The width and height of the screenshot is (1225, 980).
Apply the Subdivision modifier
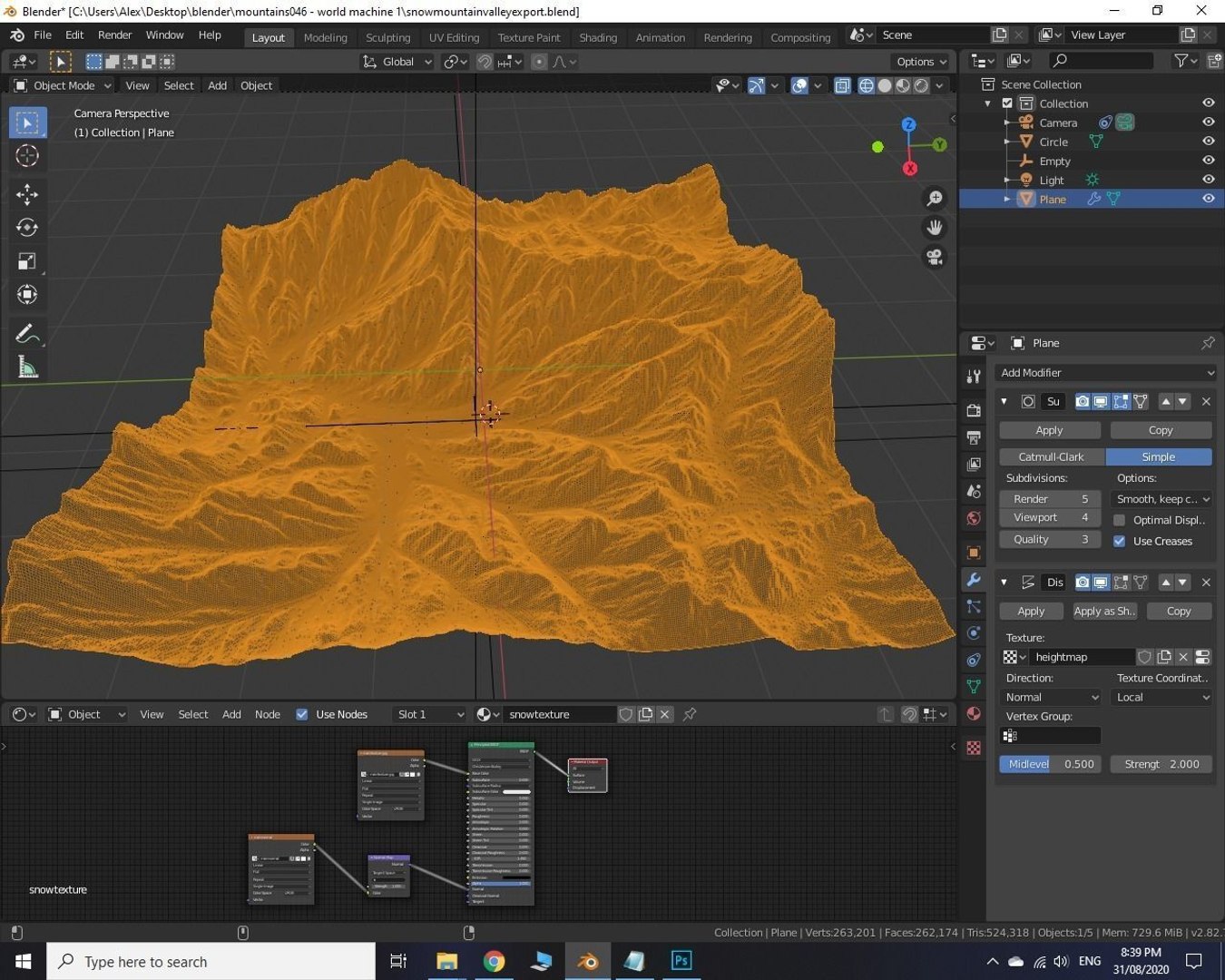1050,430
